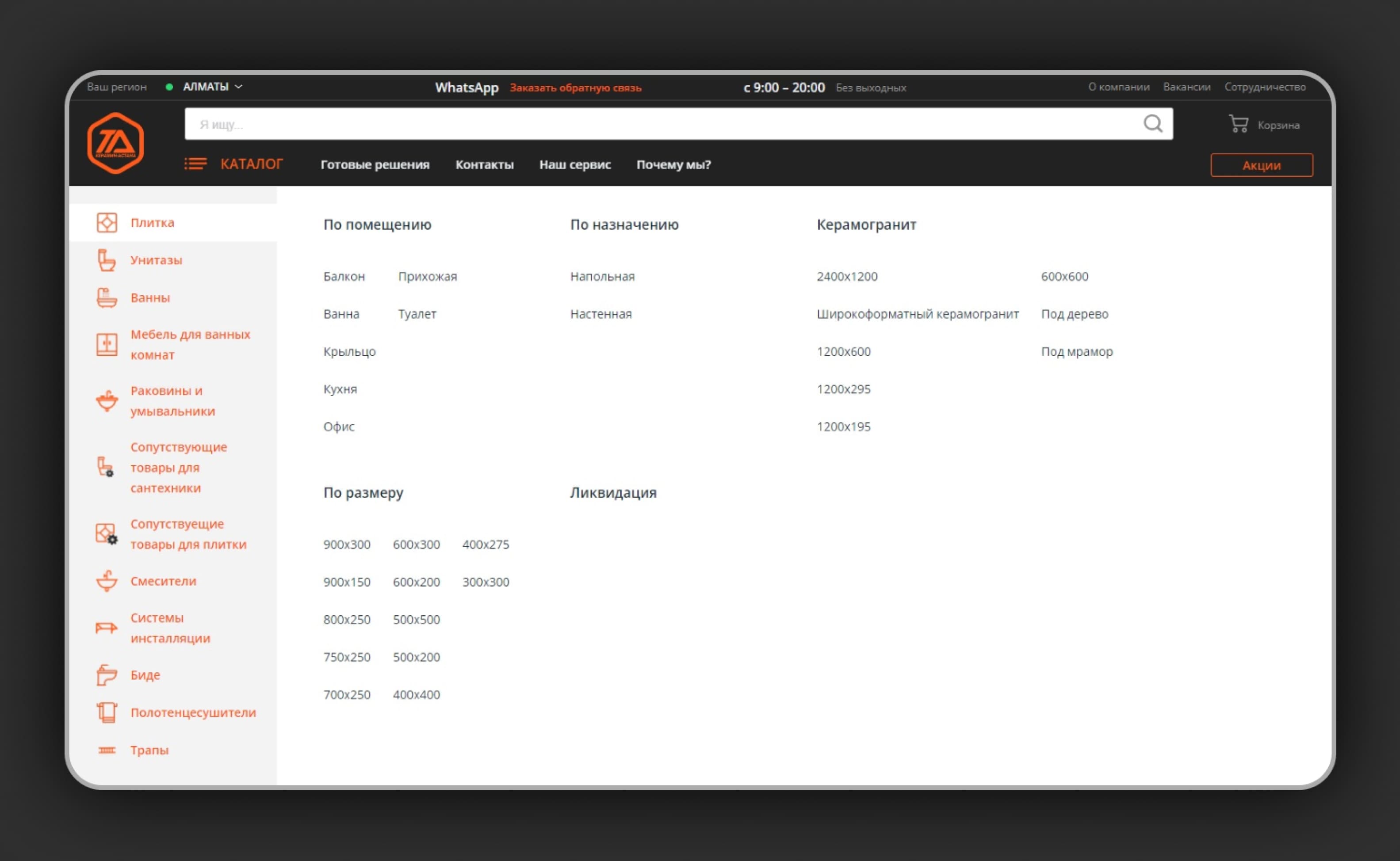Image resolution: width=1400 pixels, height=861 pixels.
Task: Click the Смесители faucet icon
Action: pyautogui.click(x=107, y=581)
